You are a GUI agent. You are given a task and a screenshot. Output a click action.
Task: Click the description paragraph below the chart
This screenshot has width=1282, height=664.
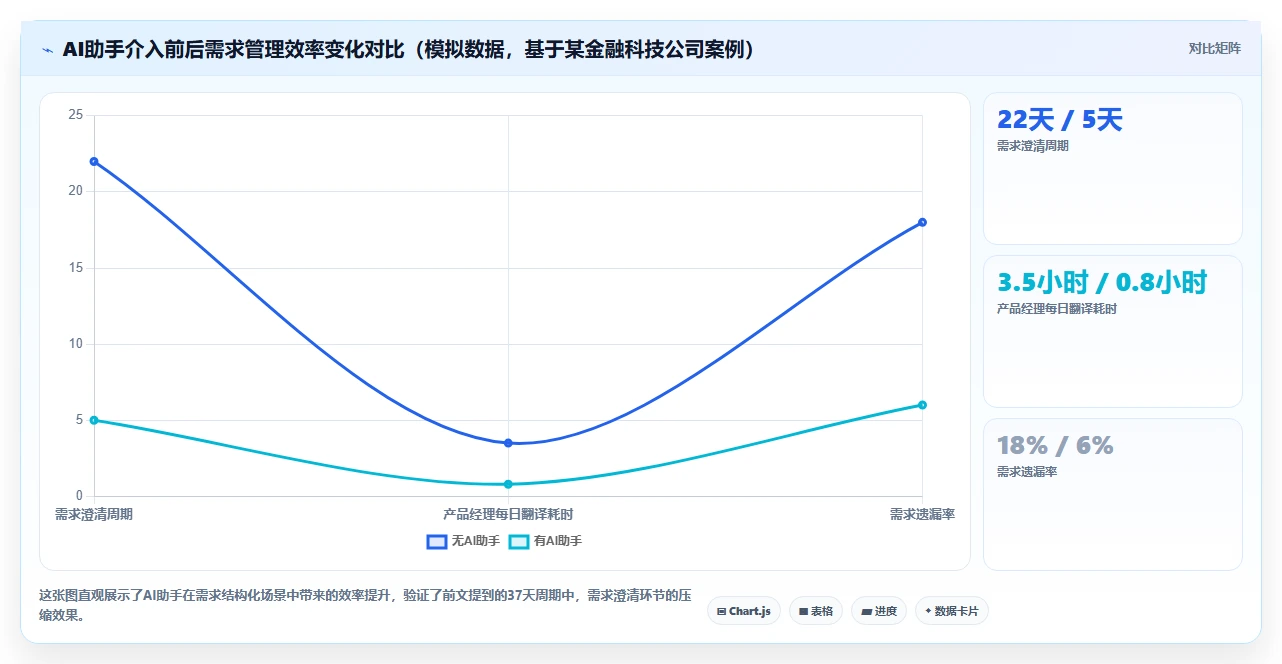pos(365,605)
